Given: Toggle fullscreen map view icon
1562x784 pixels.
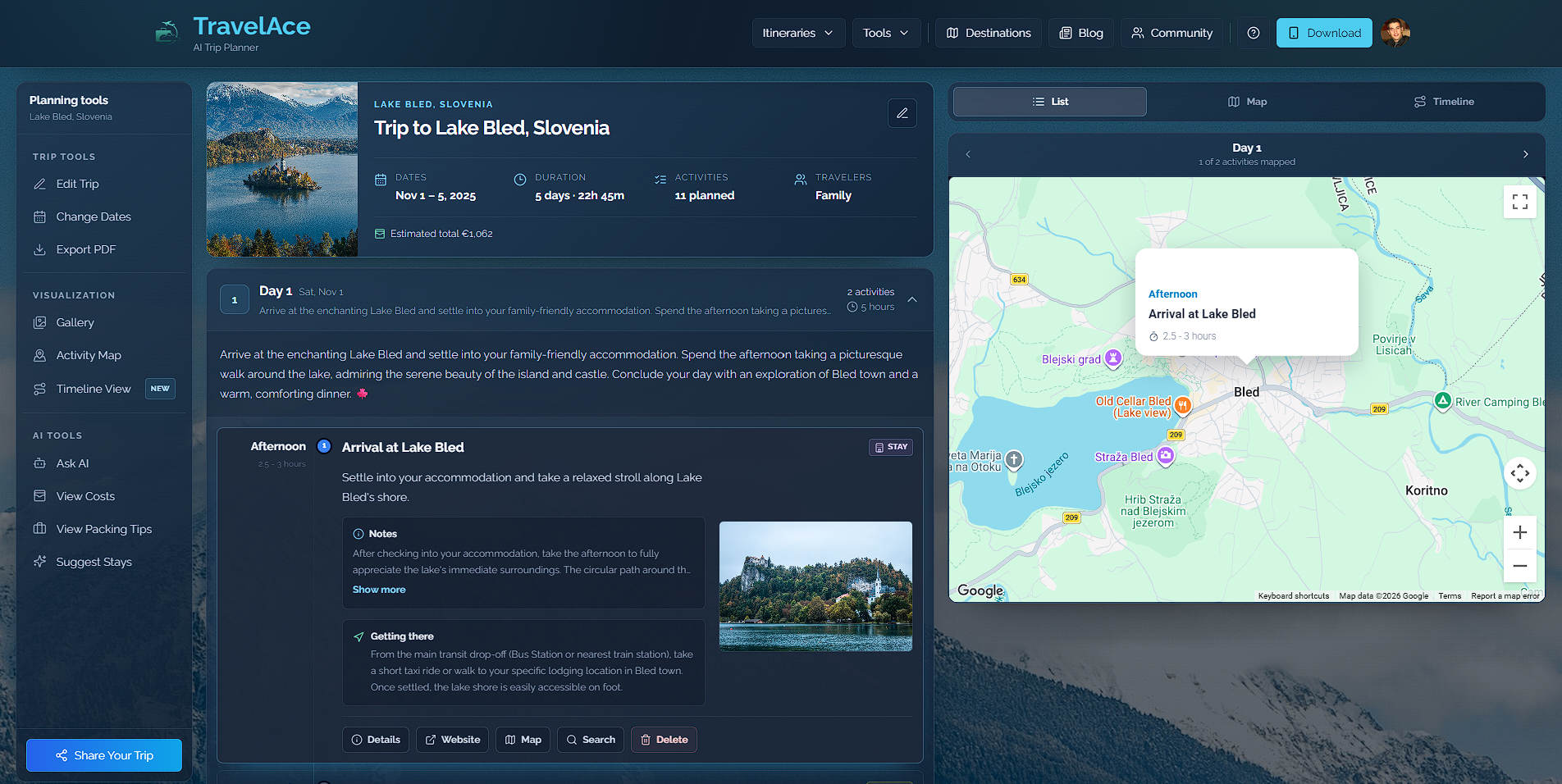Looking at the screenshot, I should (x=1519, y=202).
